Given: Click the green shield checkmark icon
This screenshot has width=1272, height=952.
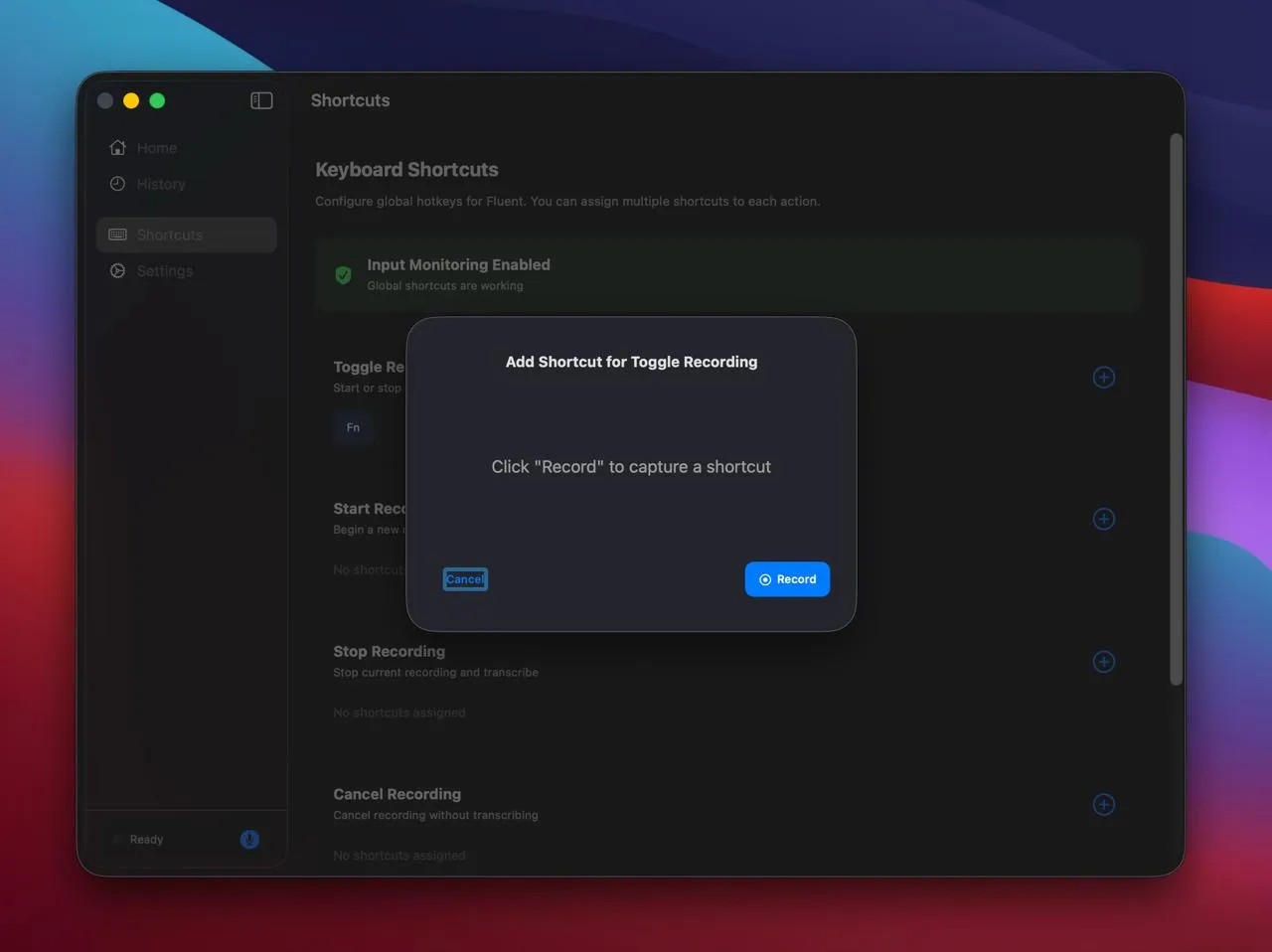Looking at the screenshot, I should pyautogui.click(x=343, y=275).
